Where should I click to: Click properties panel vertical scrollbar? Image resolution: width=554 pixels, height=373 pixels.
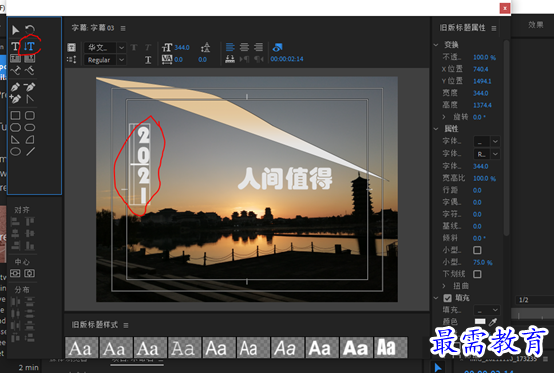point(506,138)
